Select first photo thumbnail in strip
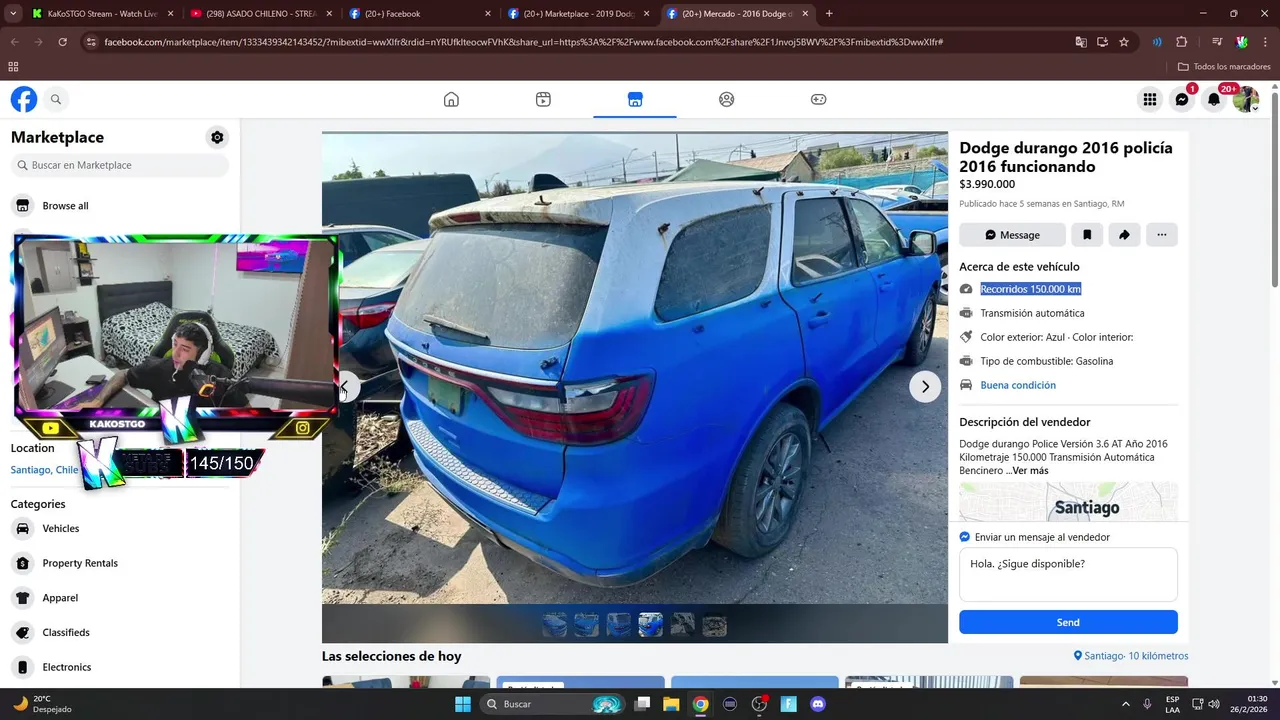 click(554, 625)
